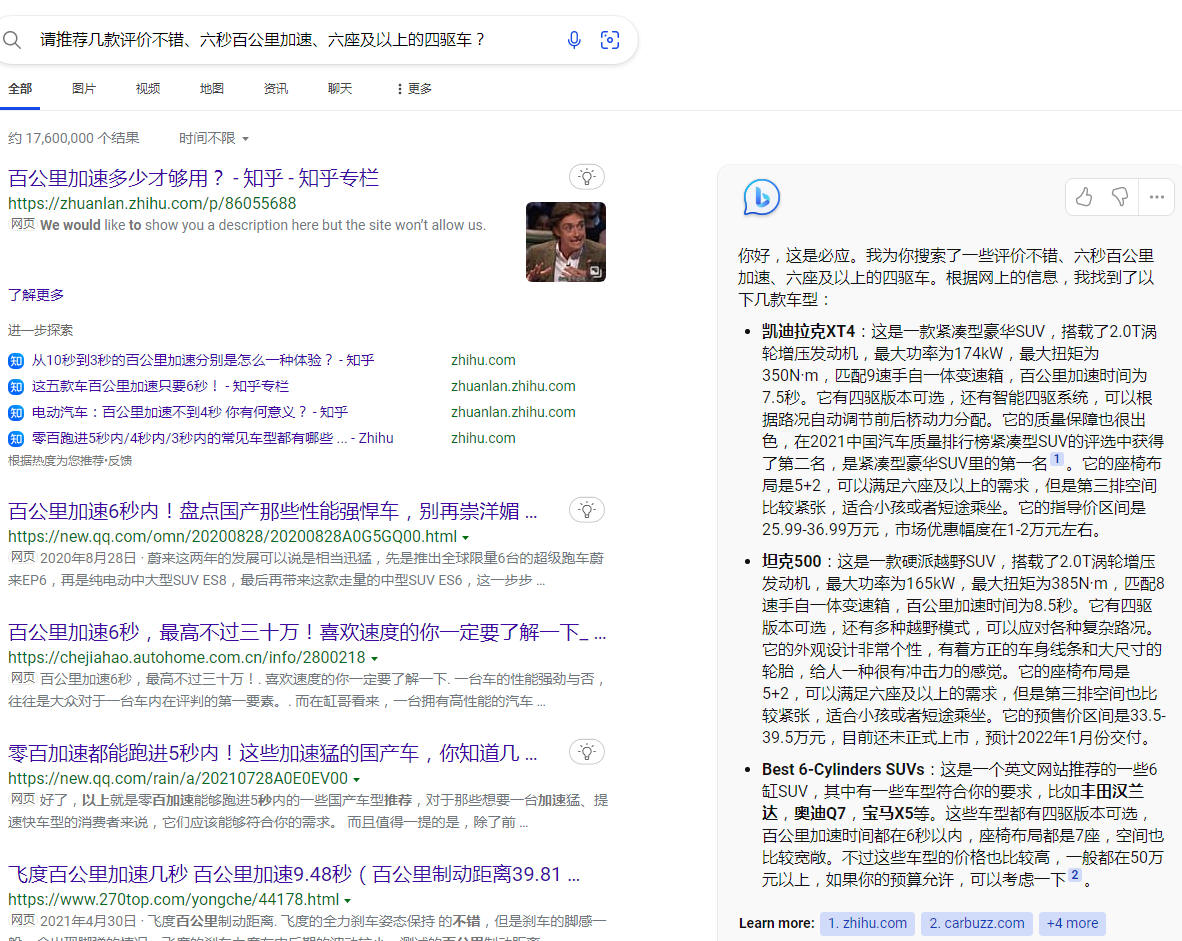Click the zhuanlan.zhihu.com/p/86055688 URL

152,204
